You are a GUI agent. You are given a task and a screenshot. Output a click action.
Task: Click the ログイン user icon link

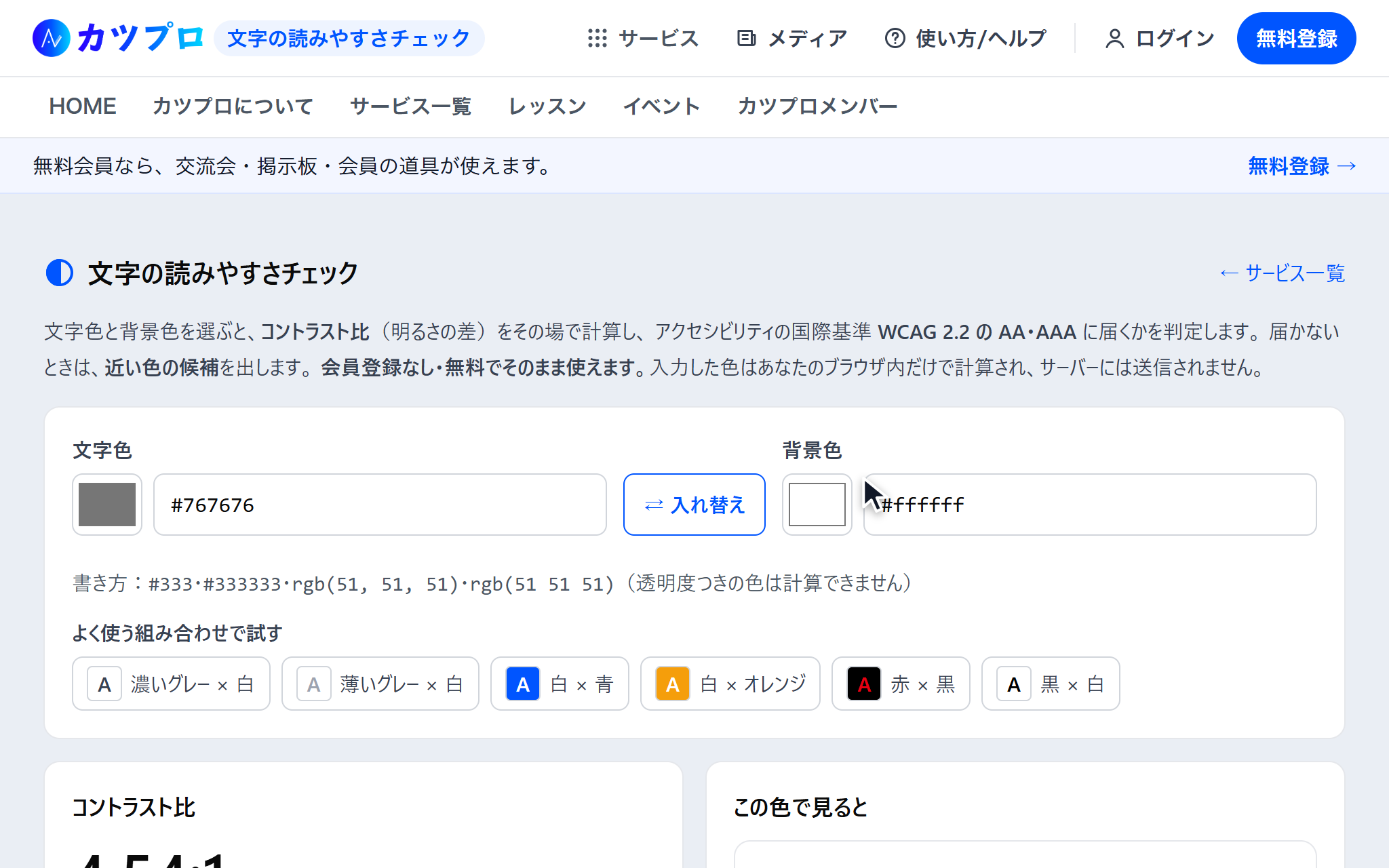click(x=1159, y=38)
